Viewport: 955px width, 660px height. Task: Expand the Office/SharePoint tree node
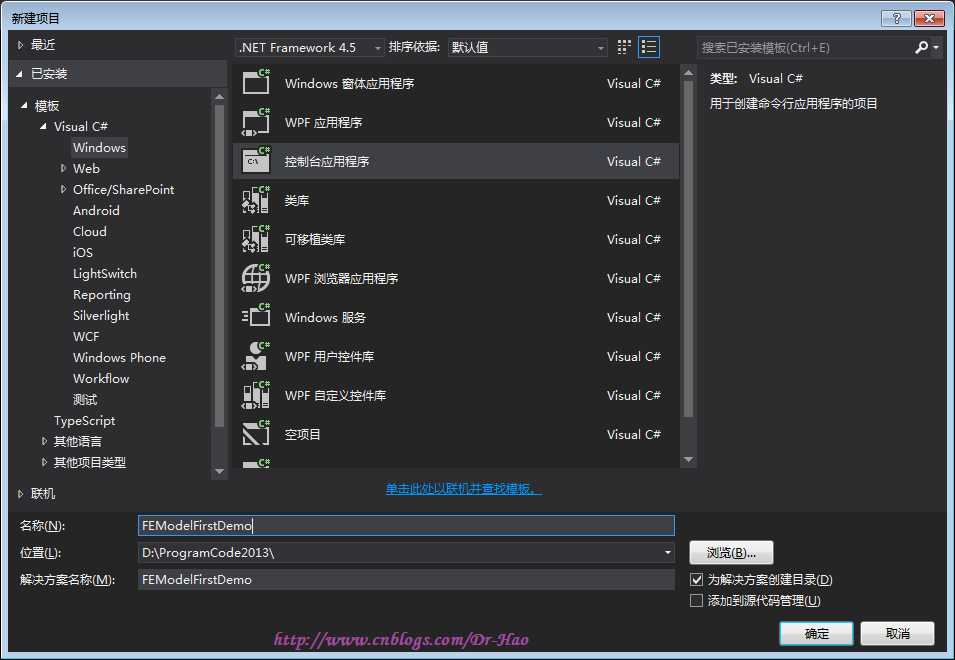point(63,189)
